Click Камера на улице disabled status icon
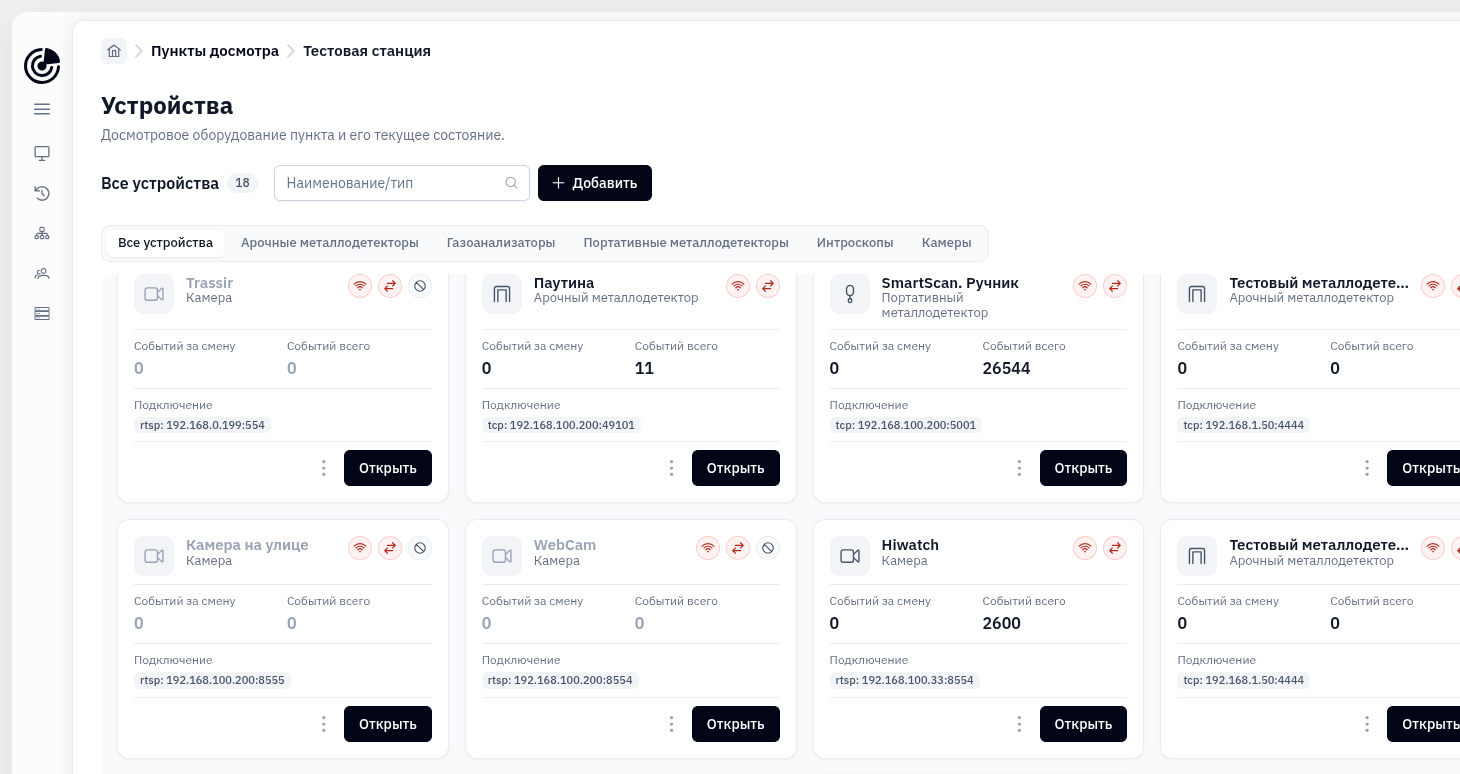 [x=420, y=548]
